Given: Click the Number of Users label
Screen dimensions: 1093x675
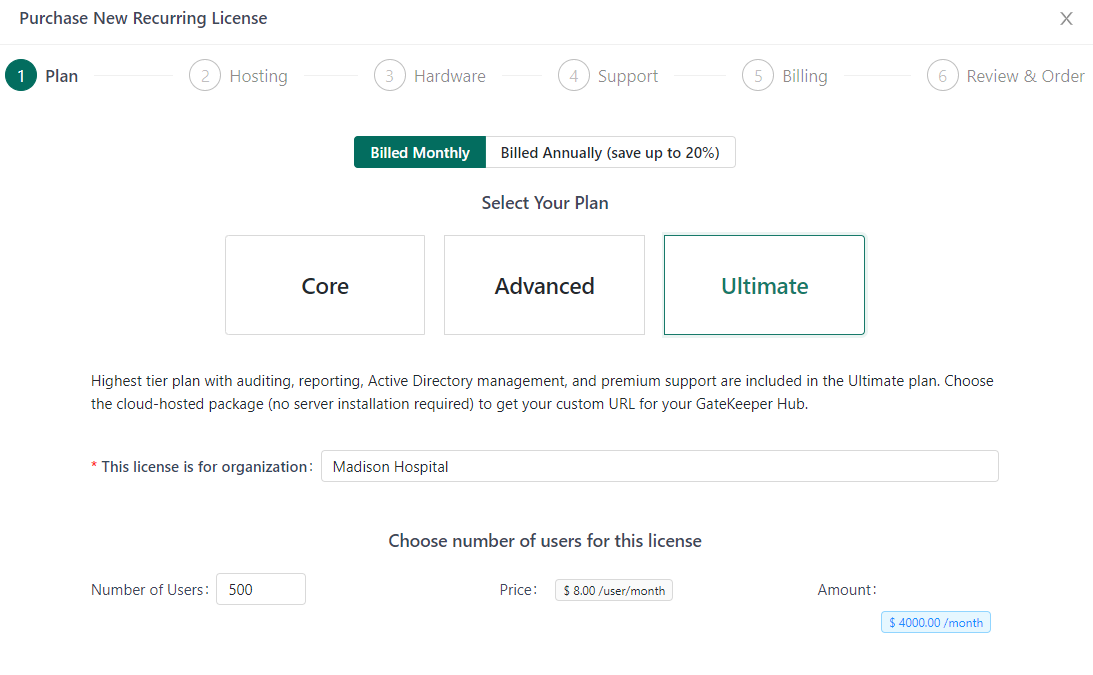Looking at the screenshot, I should click(149, 590).
